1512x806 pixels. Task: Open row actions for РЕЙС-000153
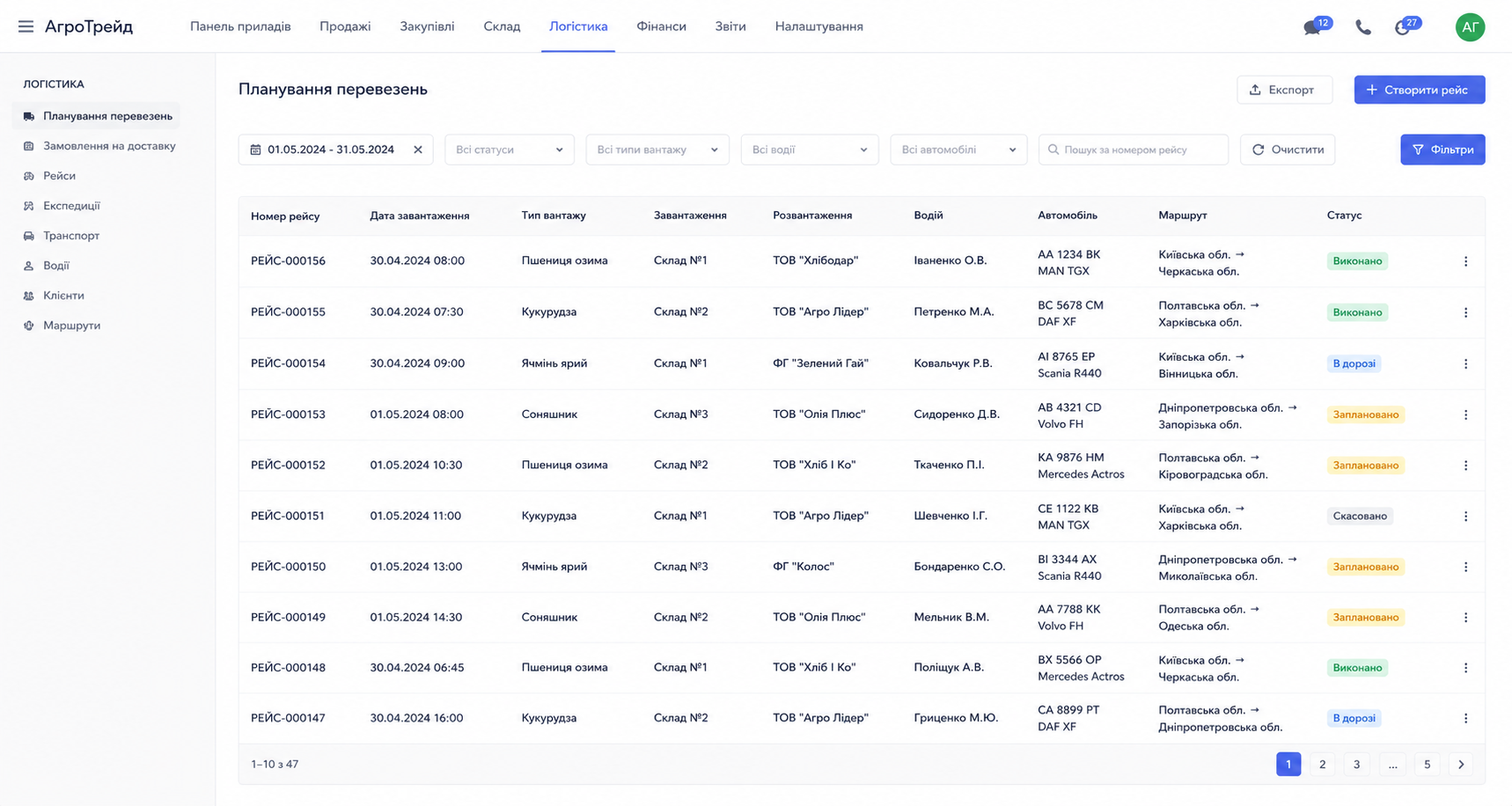1465,414
